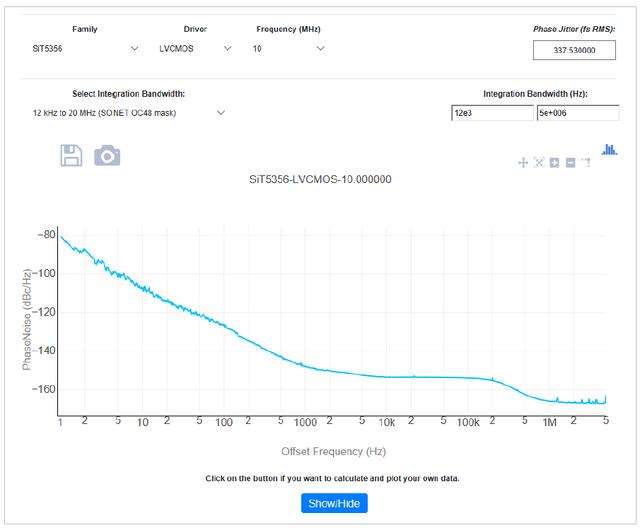This screenshot has height=530, width=640.
Task: Open the Driver dropdown showing LVCMOS
Action: pos(195,48)
